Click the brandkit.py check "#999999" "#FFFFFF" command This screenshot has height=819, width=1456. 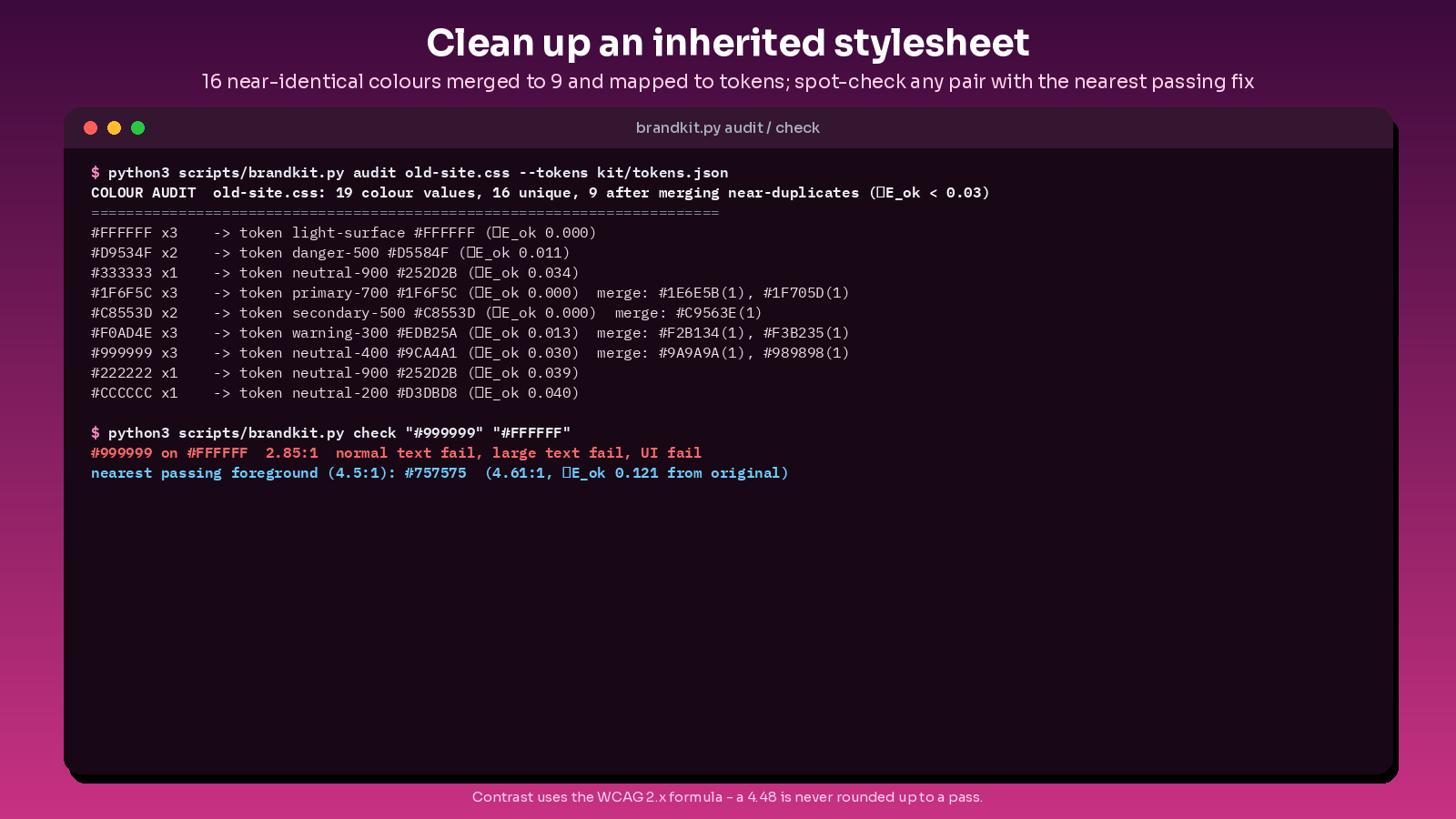coord(331,432)
